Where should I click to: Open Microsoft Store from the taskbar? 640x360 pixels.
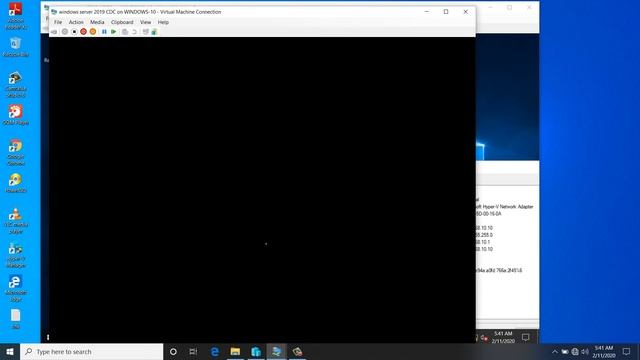[256, 351]
